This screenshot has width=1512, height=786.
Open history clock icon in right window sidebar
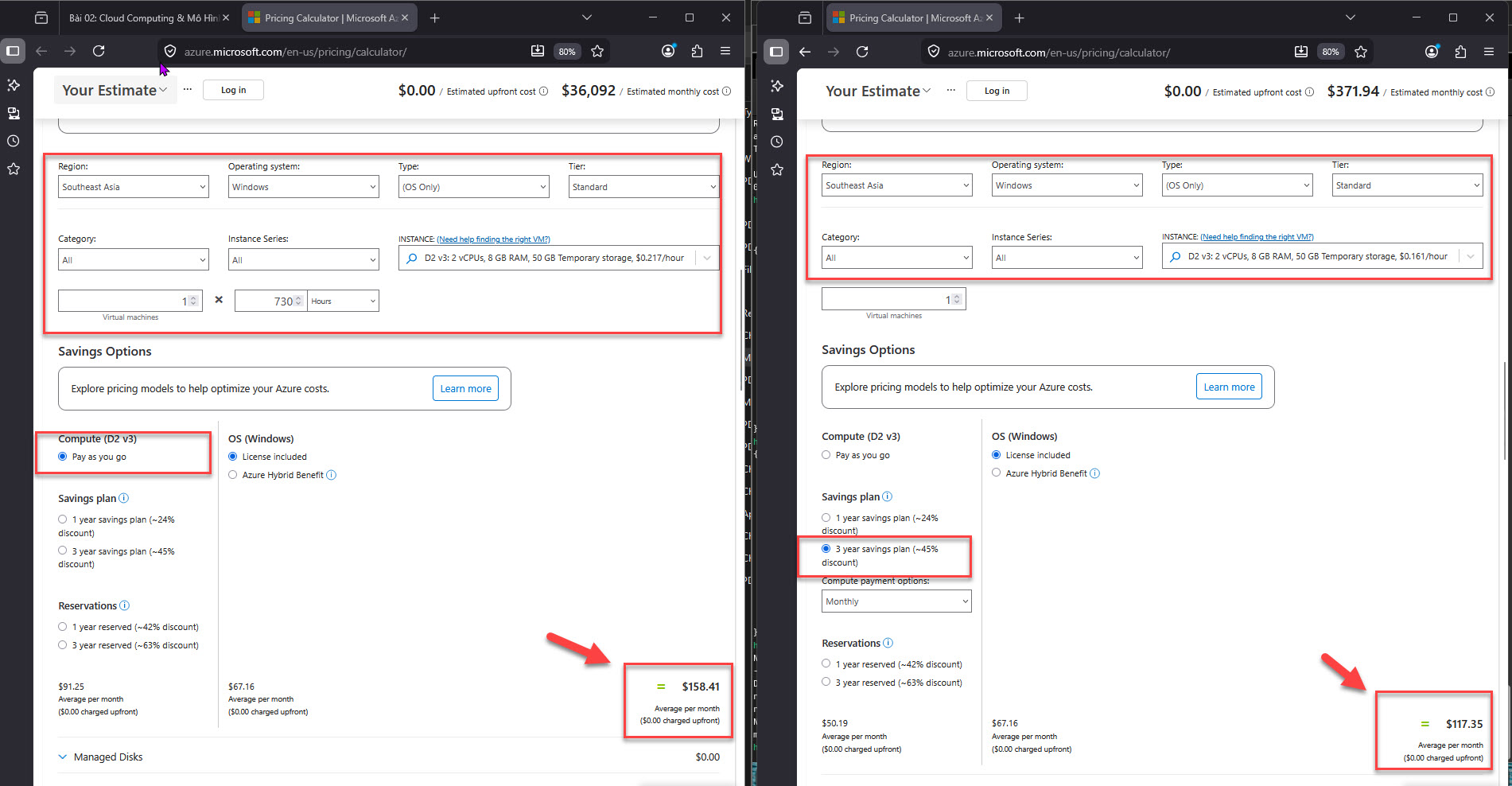tap(777, 142)
